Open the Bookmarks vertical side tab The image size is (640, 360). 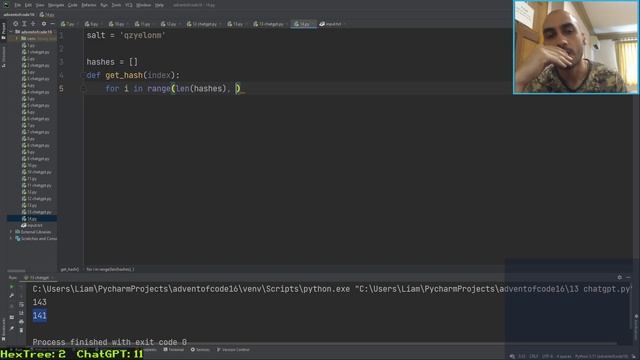click(x=3, y=329)
